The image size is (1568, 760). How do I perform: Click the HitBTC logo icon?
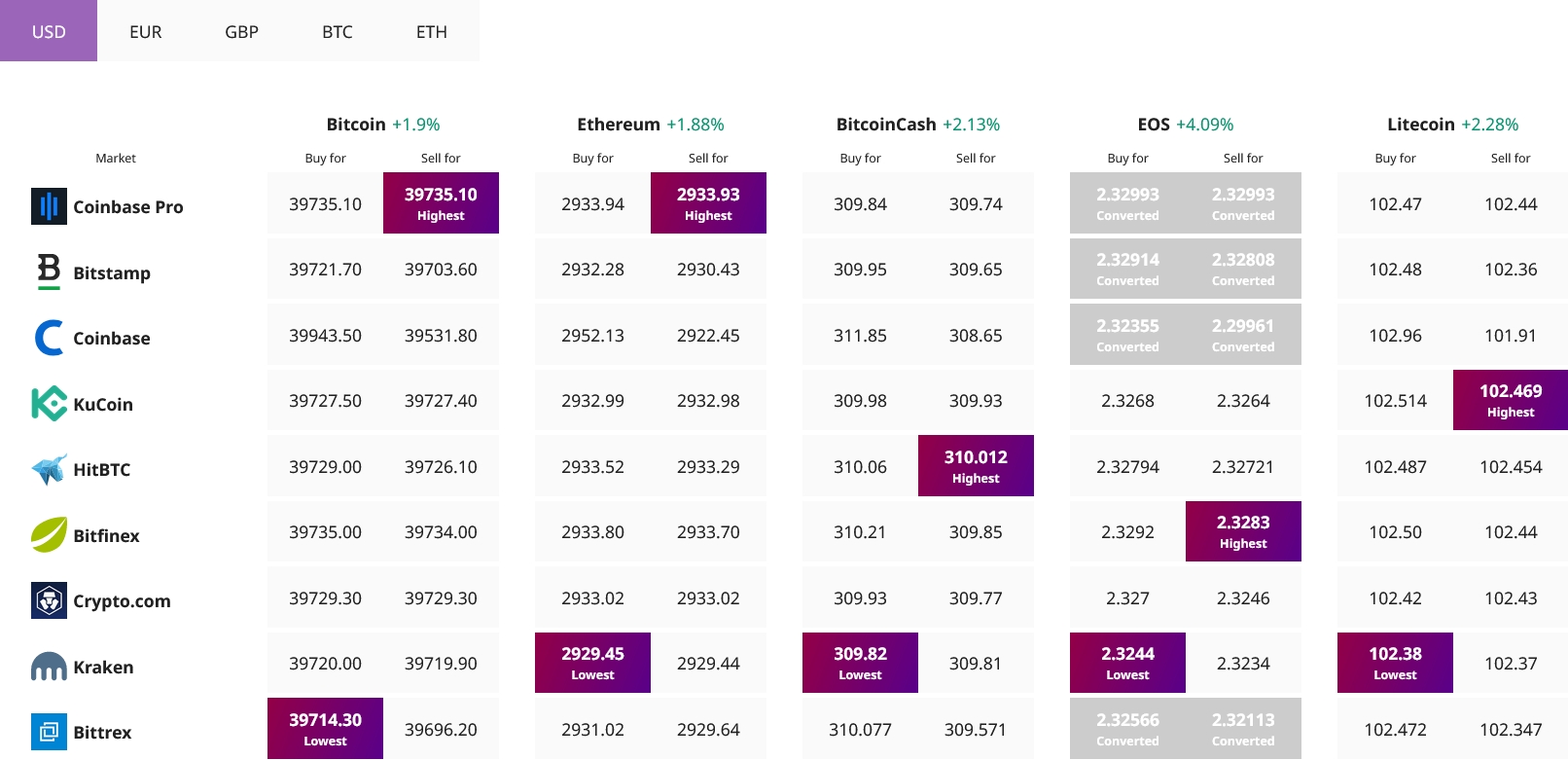pos(49,469)
